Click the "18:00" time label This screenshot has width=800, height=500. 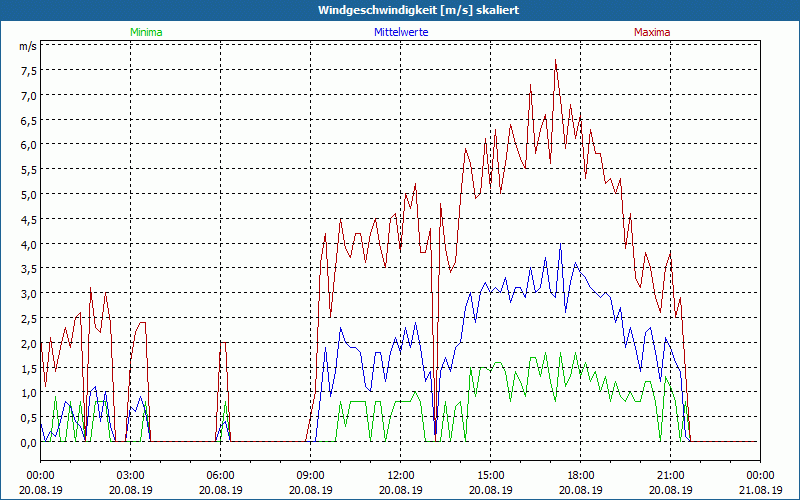pyautogui.click(x=581, y=476)
